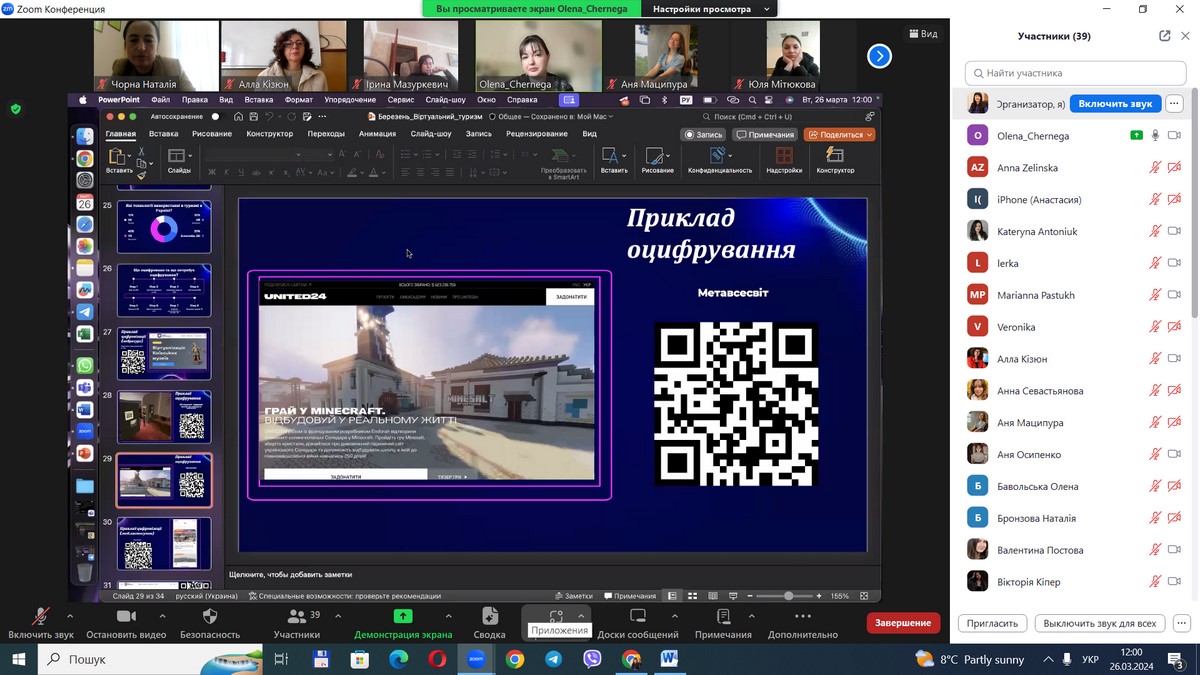Open more options for the organizer row
Screen dimensions: 1200x675
1174,103
